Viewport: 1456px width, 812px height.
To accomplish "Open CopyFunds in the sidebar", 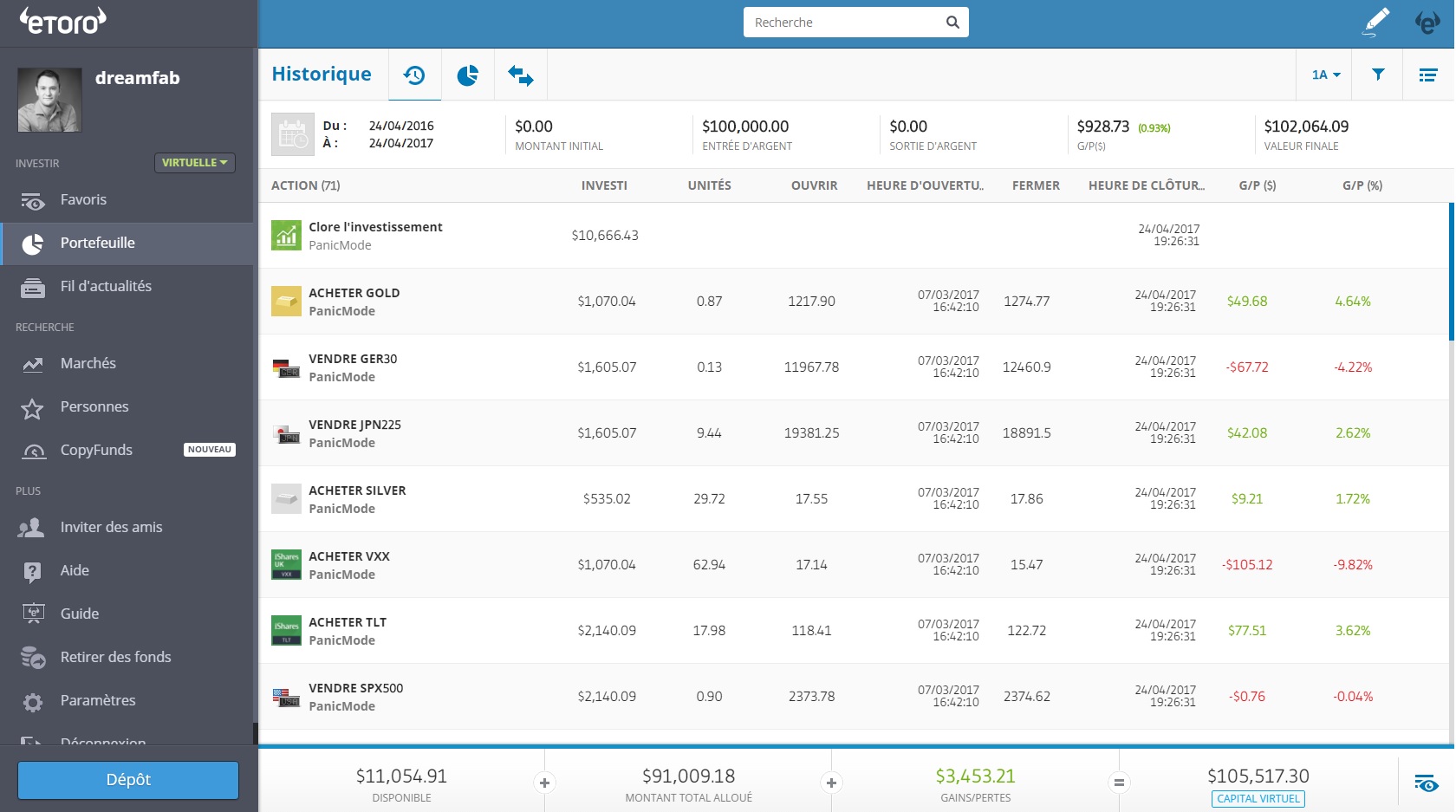I will tap(96, 451).
